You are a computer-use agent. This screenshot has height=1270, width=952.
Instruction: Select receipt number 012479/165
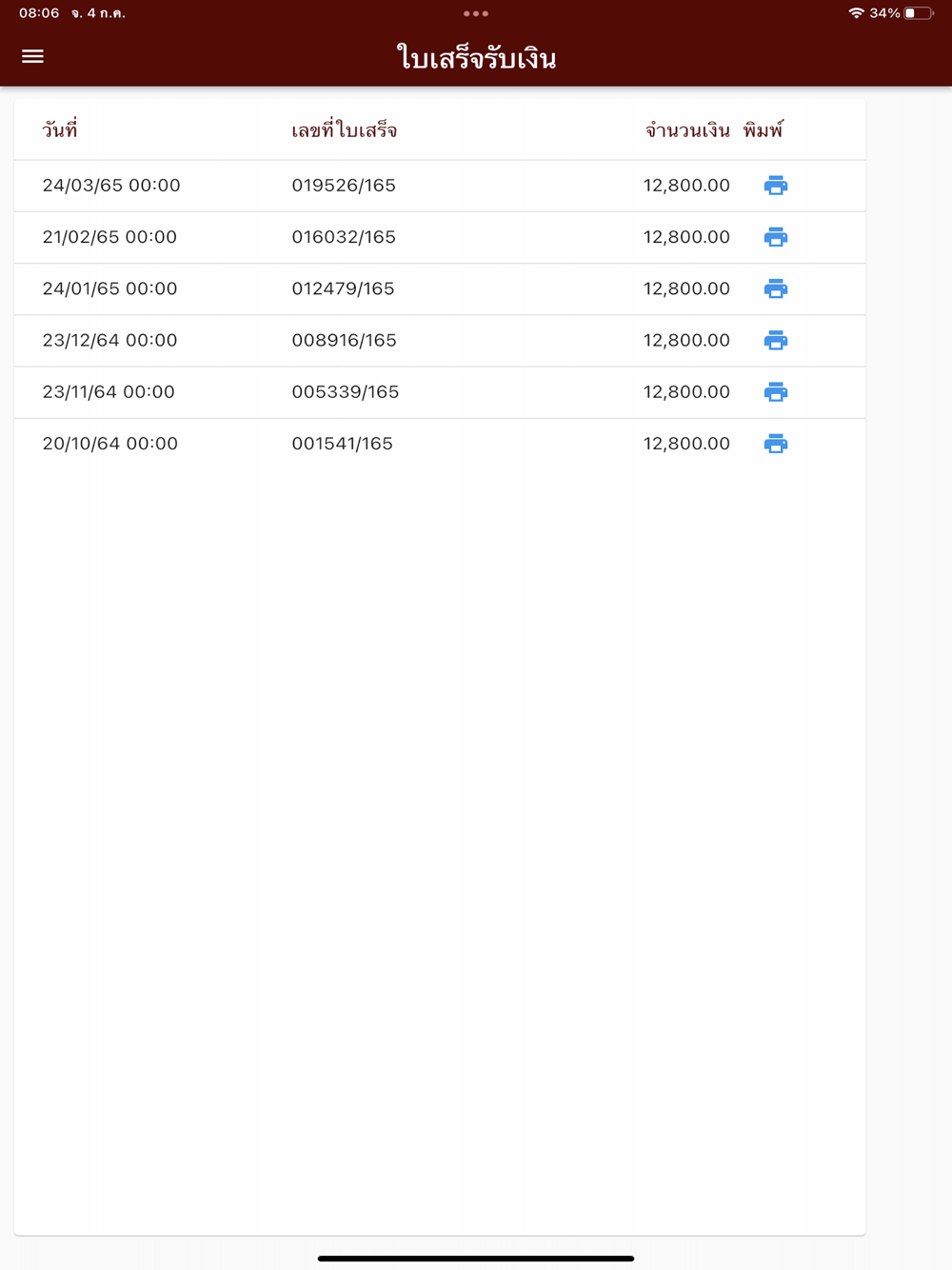pos(343,288)
